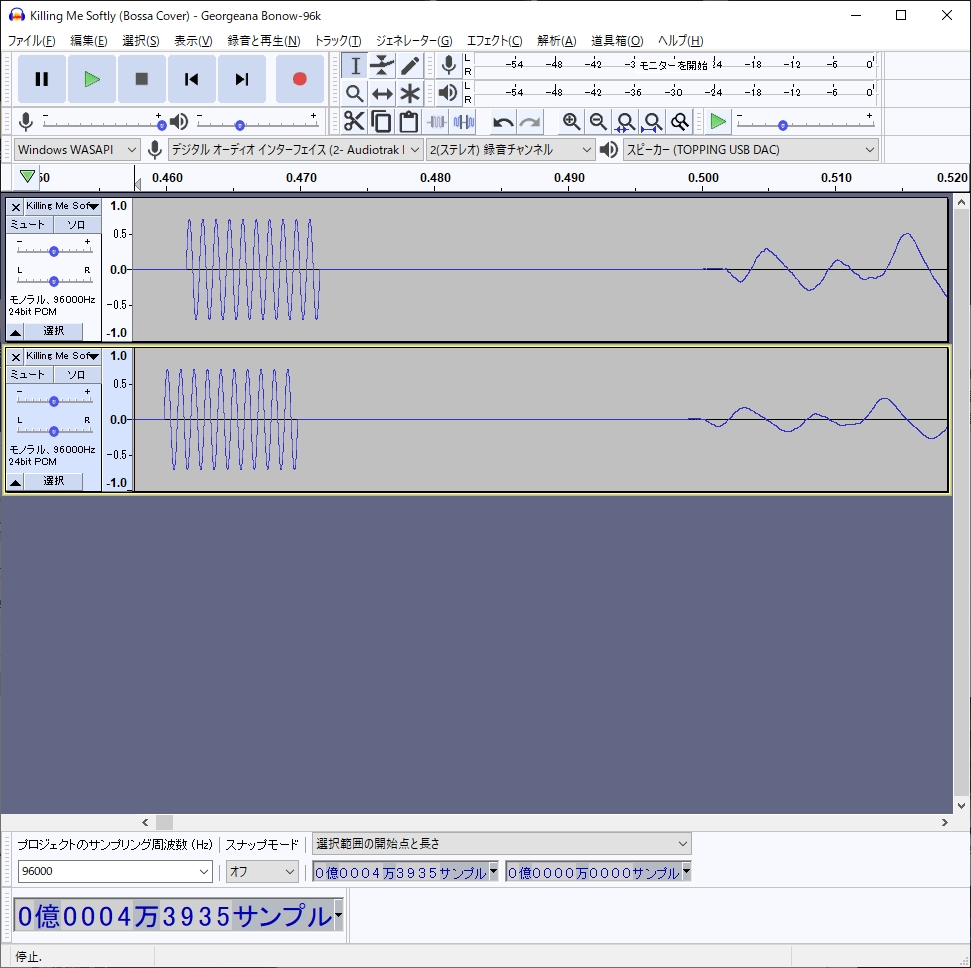Click the 選択 button on the first track
971x968 pixels.
point(53,331)
